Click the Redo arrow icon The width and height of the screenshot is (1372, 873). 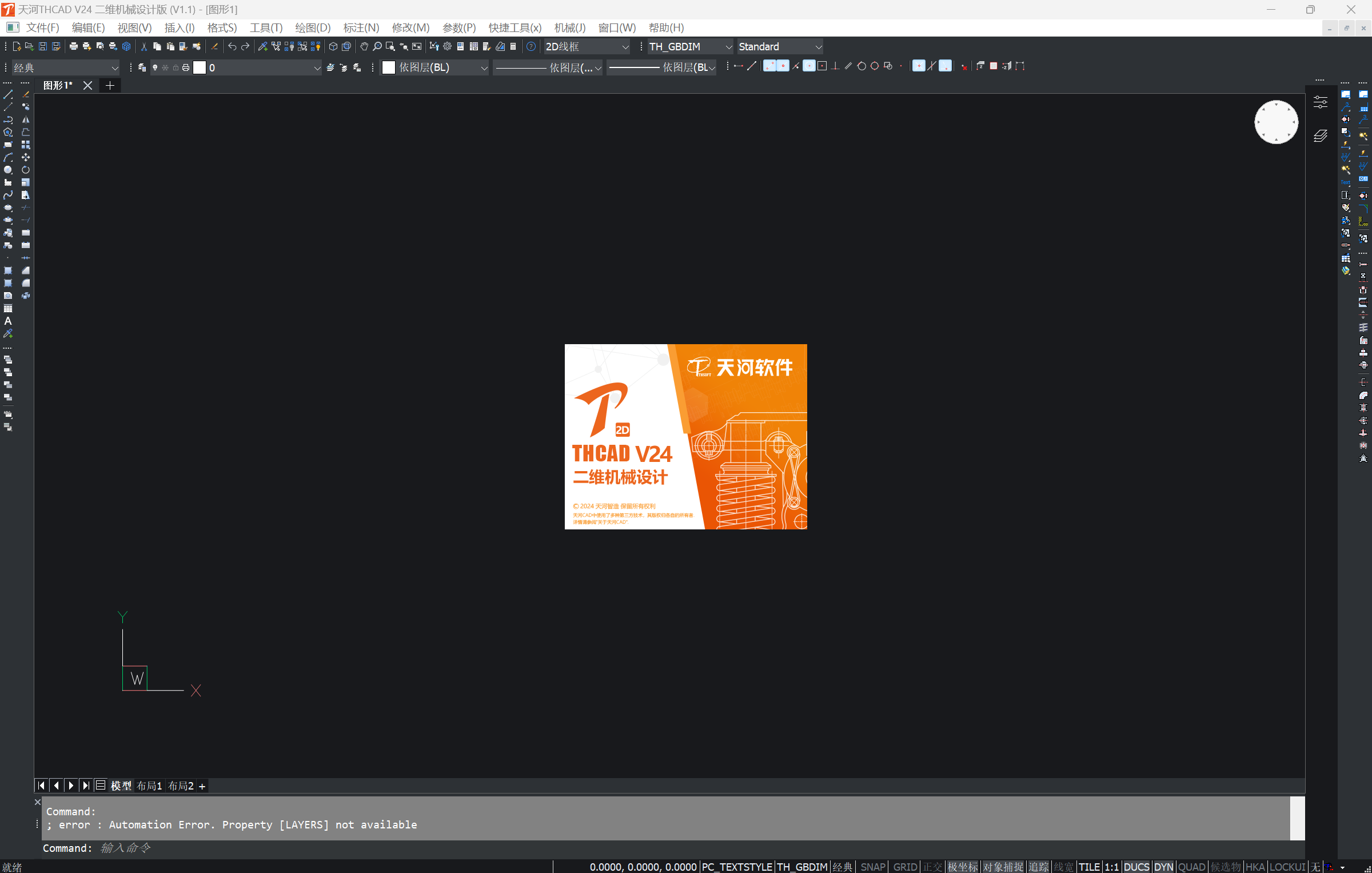245,47
